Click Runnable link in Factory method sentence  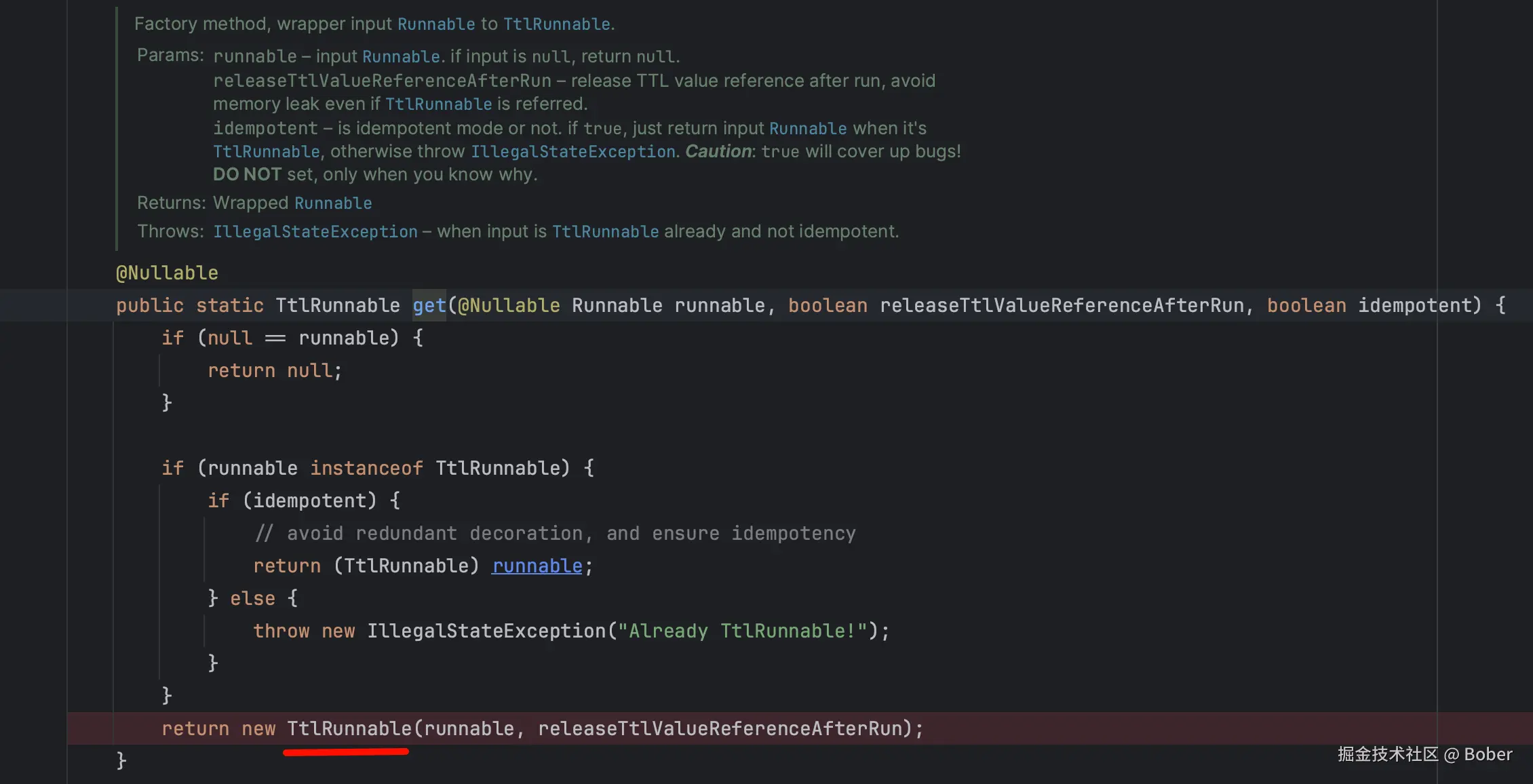(x=435, y=24)
